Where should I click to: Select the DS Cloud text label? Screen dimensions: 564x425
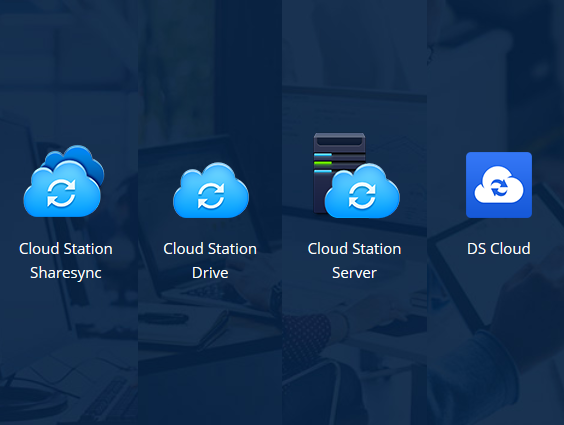[499, 248]
